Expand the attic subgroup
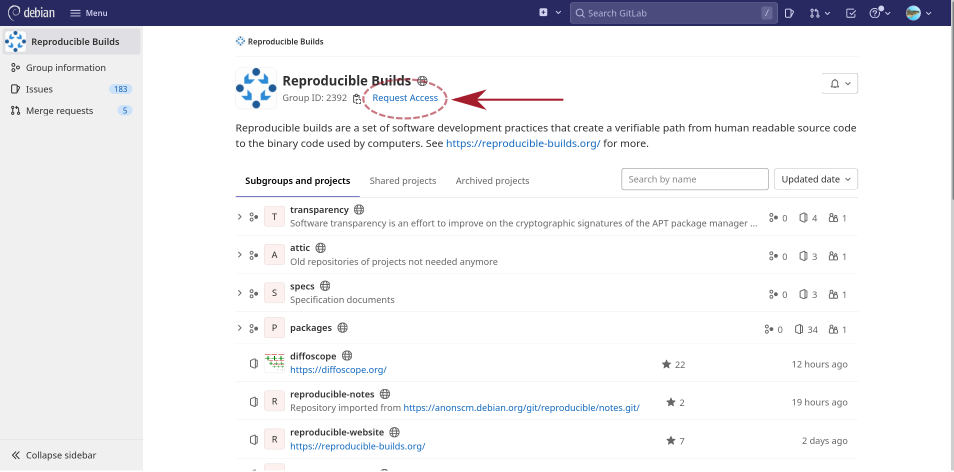The height and width of the screenshot is (472, 954). pyautogui.click(x=239, y=255)
